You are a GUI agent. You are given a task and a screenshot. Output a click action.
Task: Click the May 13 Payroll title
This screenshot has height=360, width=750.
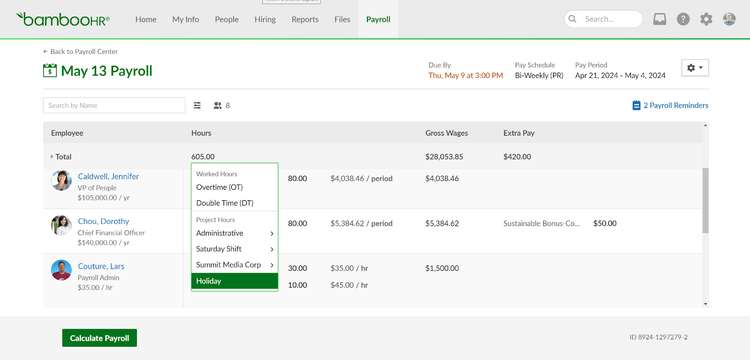tap(107, 71)
